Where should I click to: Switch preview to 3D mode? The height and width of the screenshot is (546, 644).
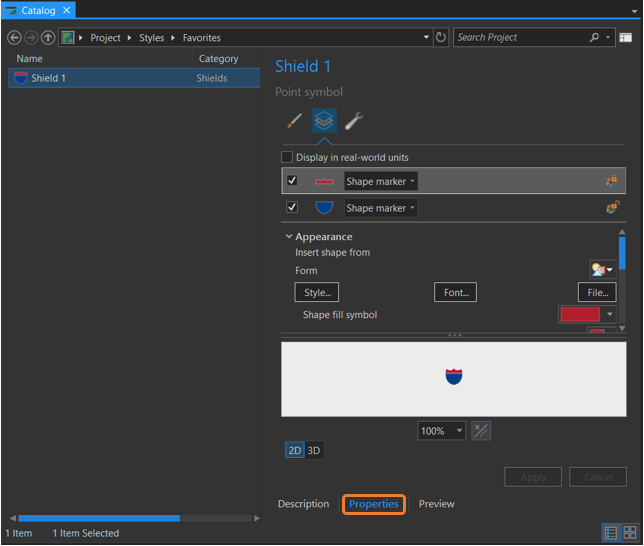(314, 450)
